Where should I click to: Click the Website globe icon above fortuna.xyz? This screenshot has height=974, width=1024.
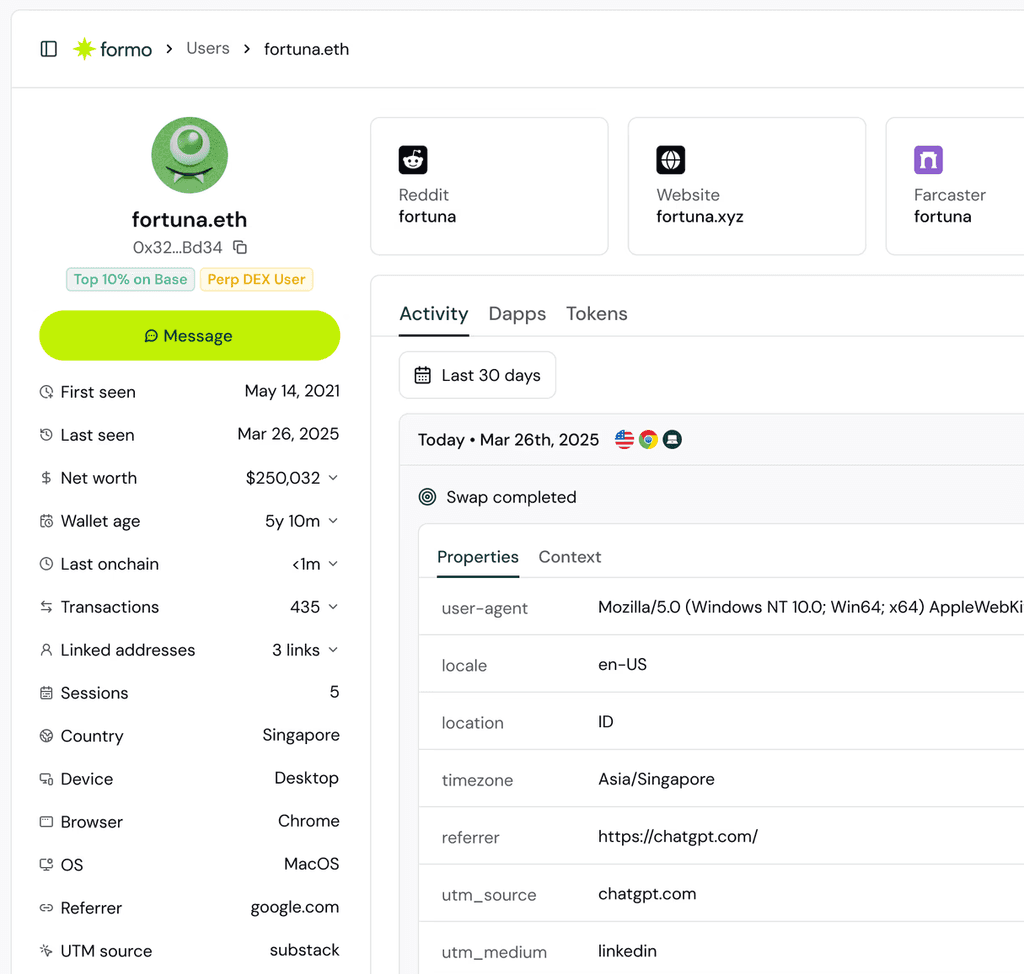click(670, 160)
